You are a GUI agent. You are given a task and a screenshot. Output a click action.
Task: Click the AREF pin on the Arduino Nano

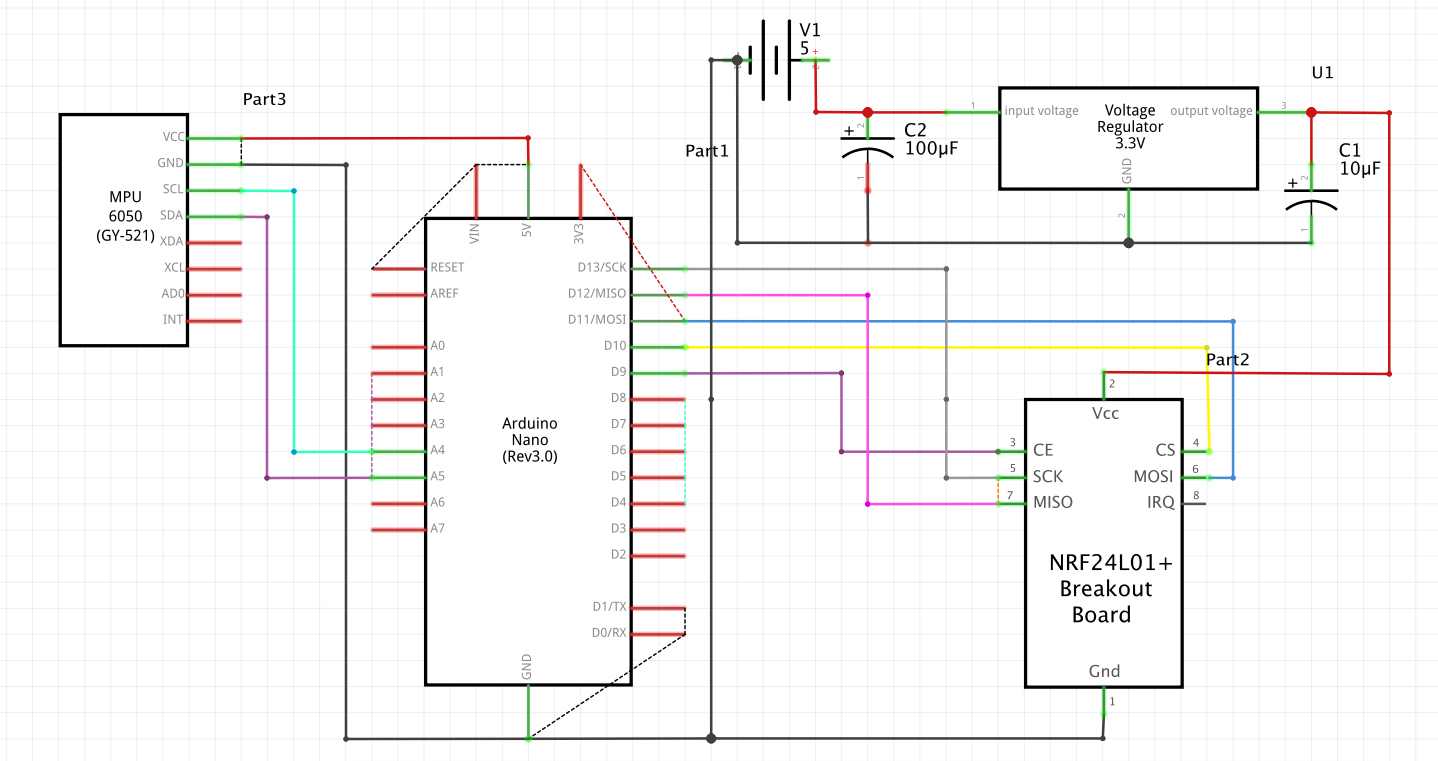pyautogui.click(x=398, y=294)
